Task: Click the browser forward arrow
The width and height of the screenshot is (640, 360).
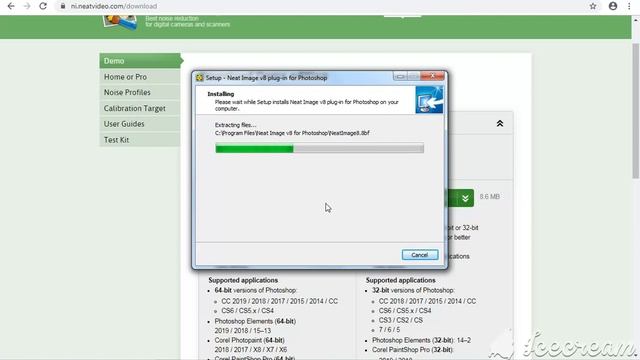Action: pos(27,6)
